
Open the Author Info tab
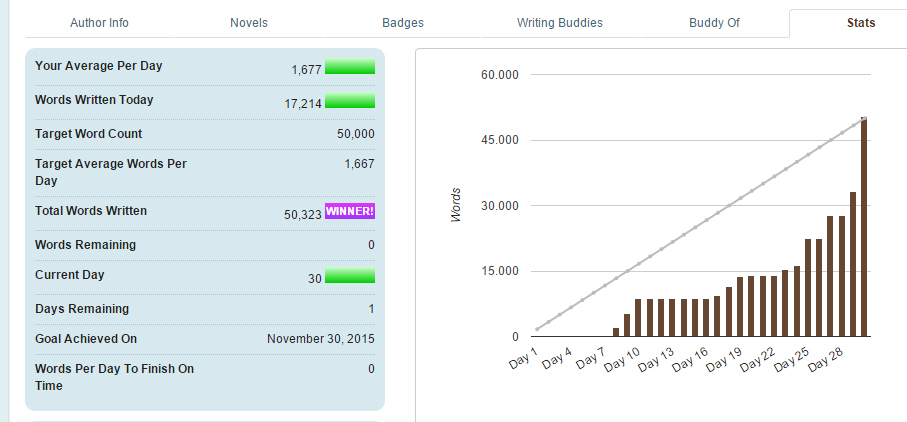tap(99, 22)
